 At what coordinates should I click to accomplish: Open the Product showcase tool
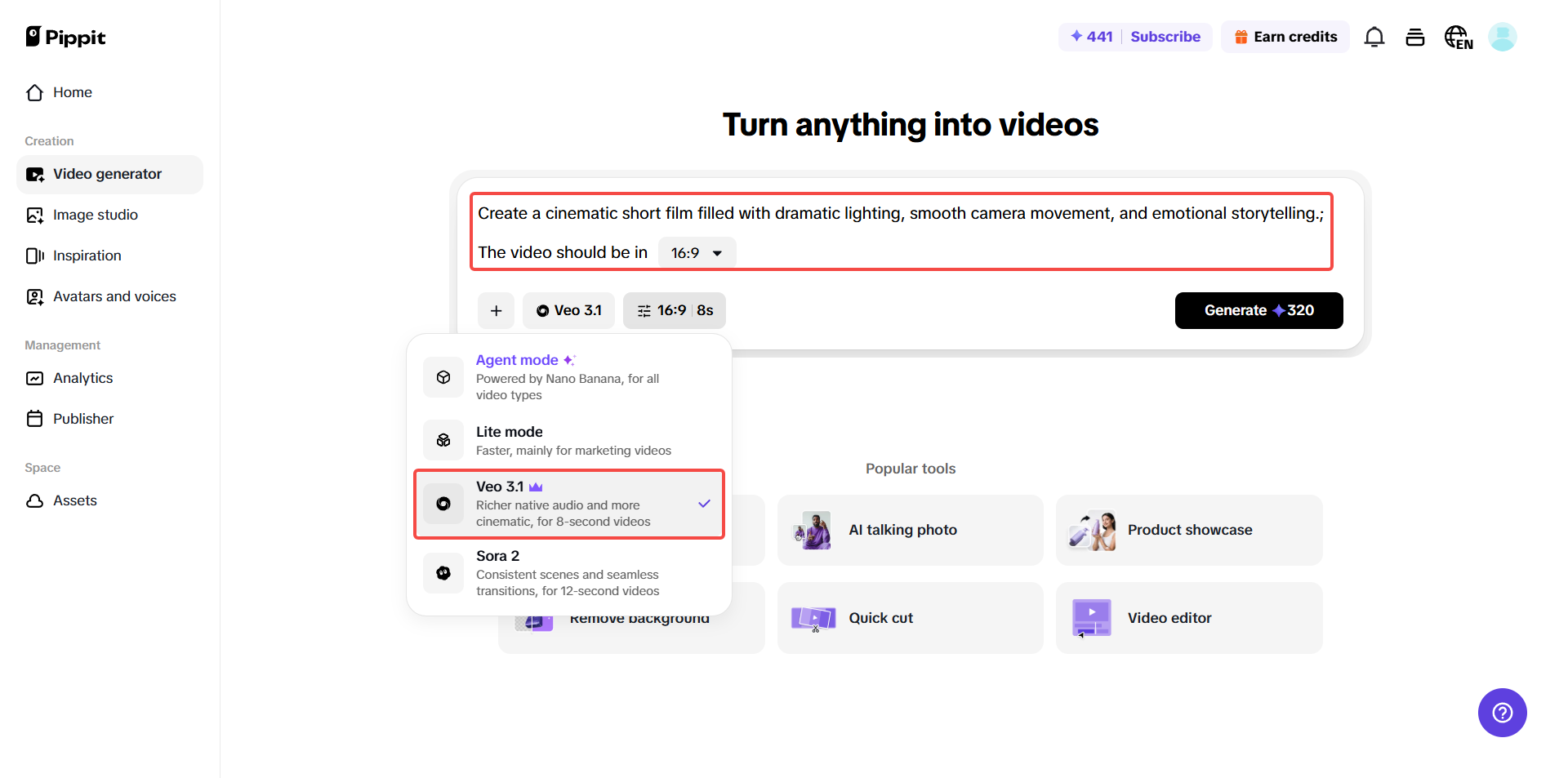pos(1189,530)
